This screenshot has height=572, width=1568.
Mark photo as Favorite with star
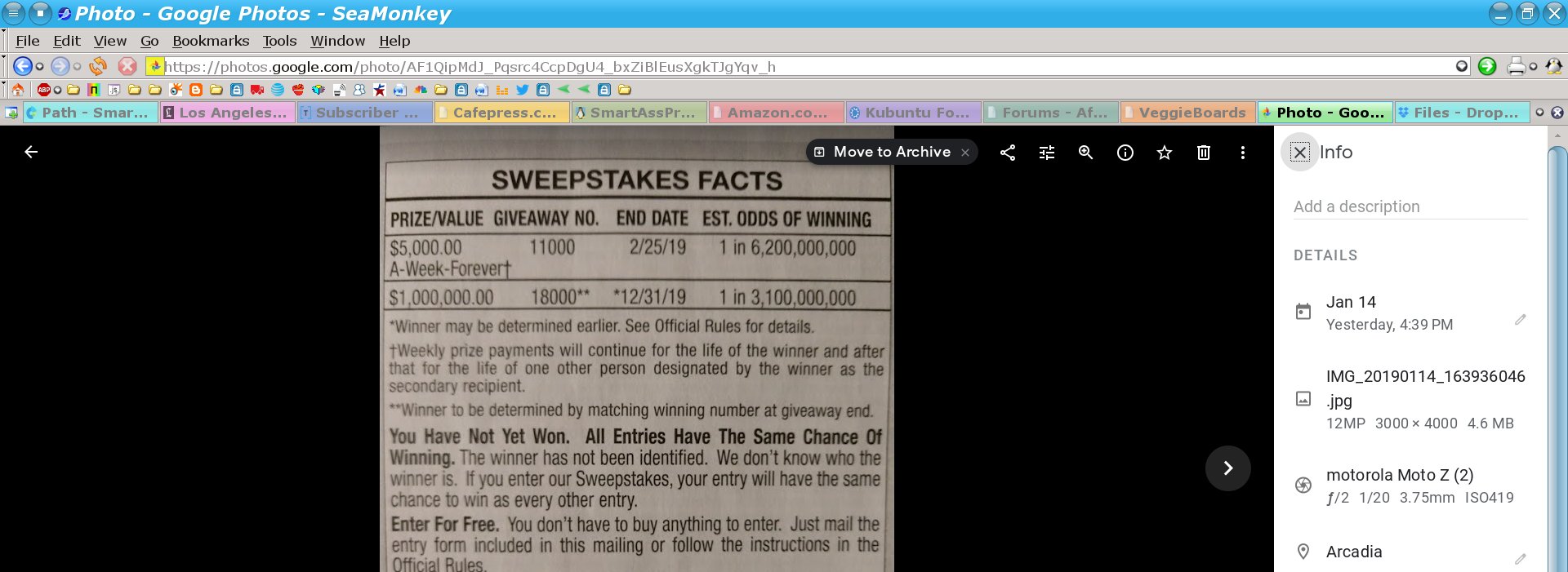(x=1165, y=153)
